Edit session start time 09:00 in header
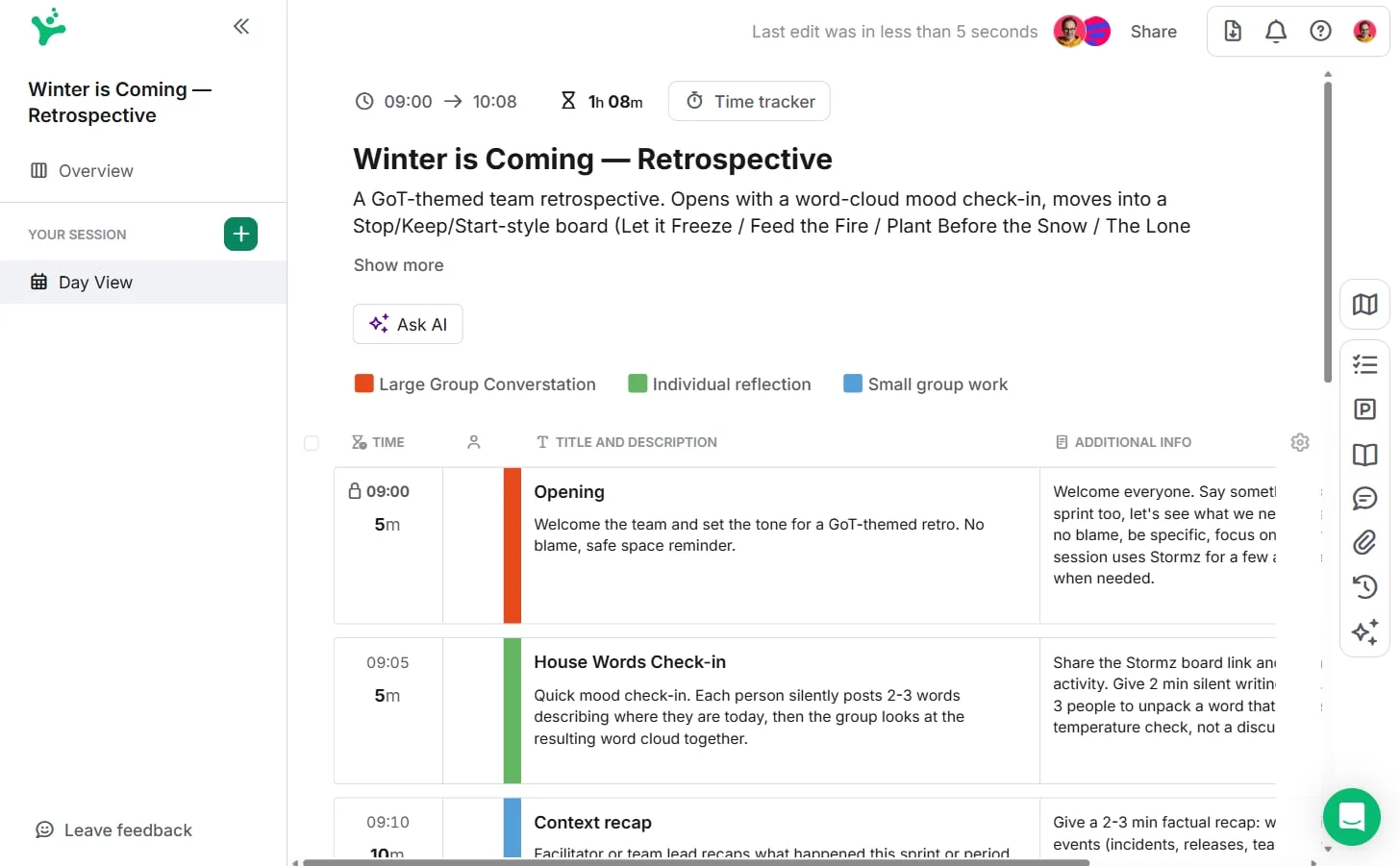The width and height of the screenshot is (1400, 866). (408, 101)
